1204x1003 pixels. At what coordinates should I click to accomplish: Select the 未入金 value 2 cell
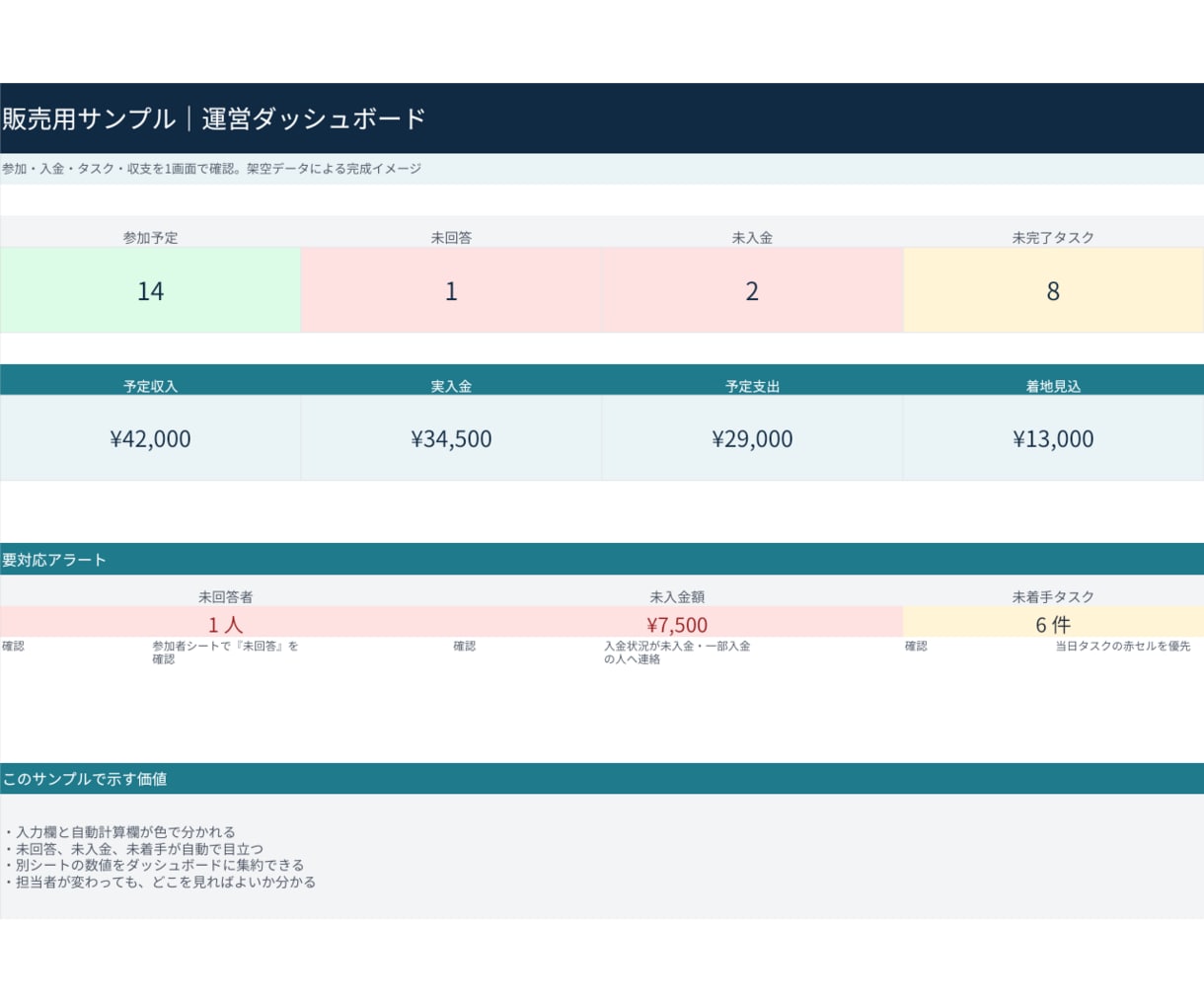coord(752,290)
